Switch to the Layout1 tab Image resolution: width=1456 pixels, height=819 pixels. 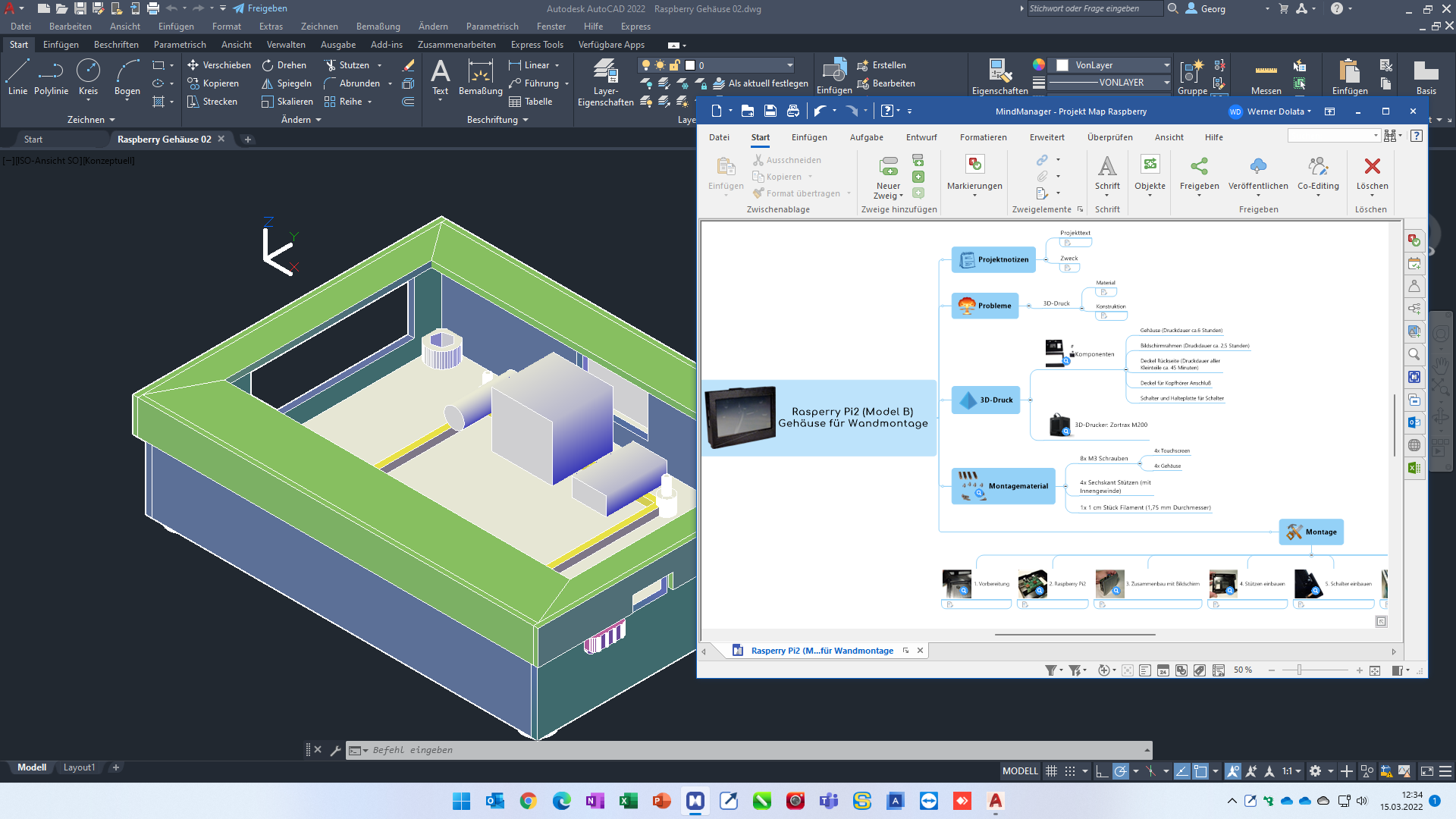tap(79, 767)
